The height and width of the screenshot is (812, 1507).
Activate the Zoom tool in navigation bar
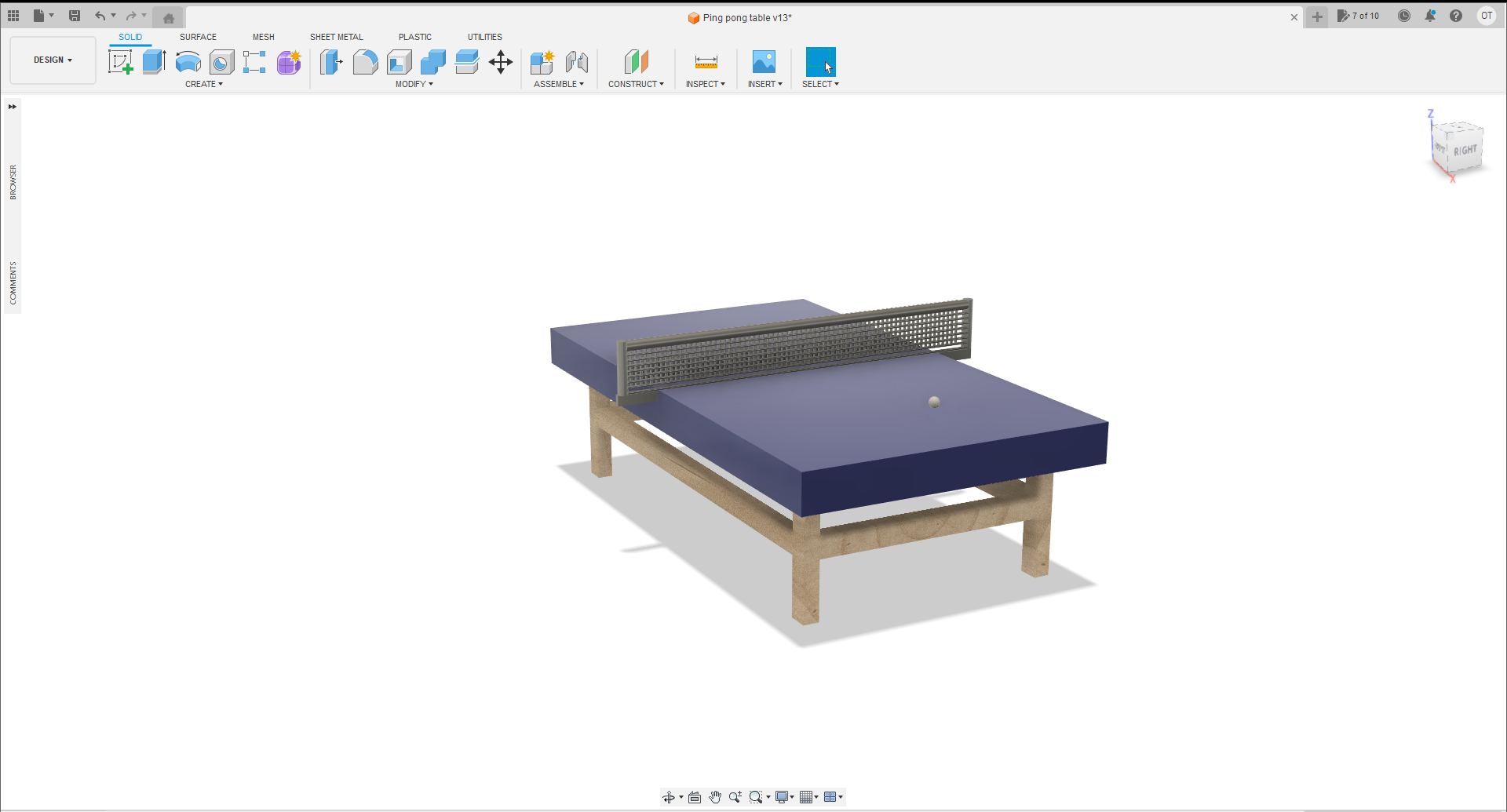pos(735,797)
